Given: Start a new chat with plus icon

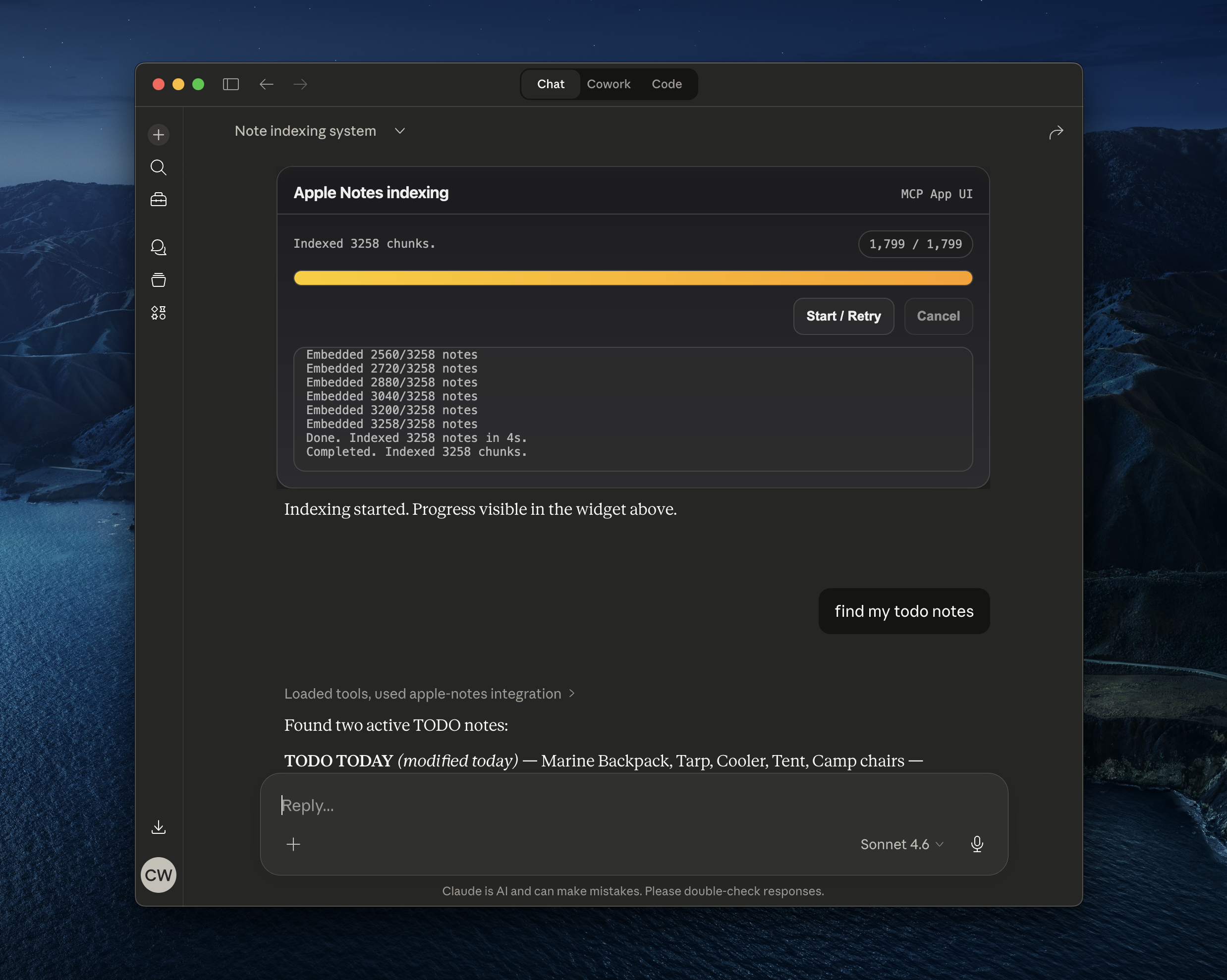Looking at the screenshot, I should click(158, 135).
